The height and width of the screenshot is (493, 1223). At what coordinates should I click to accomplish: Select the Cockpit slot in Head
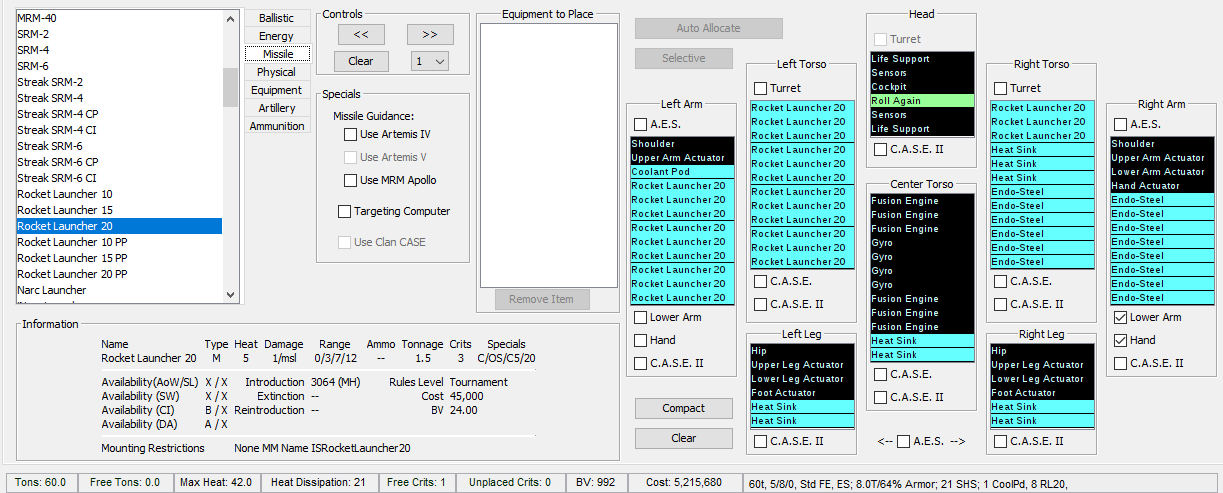tap(921, 87)
